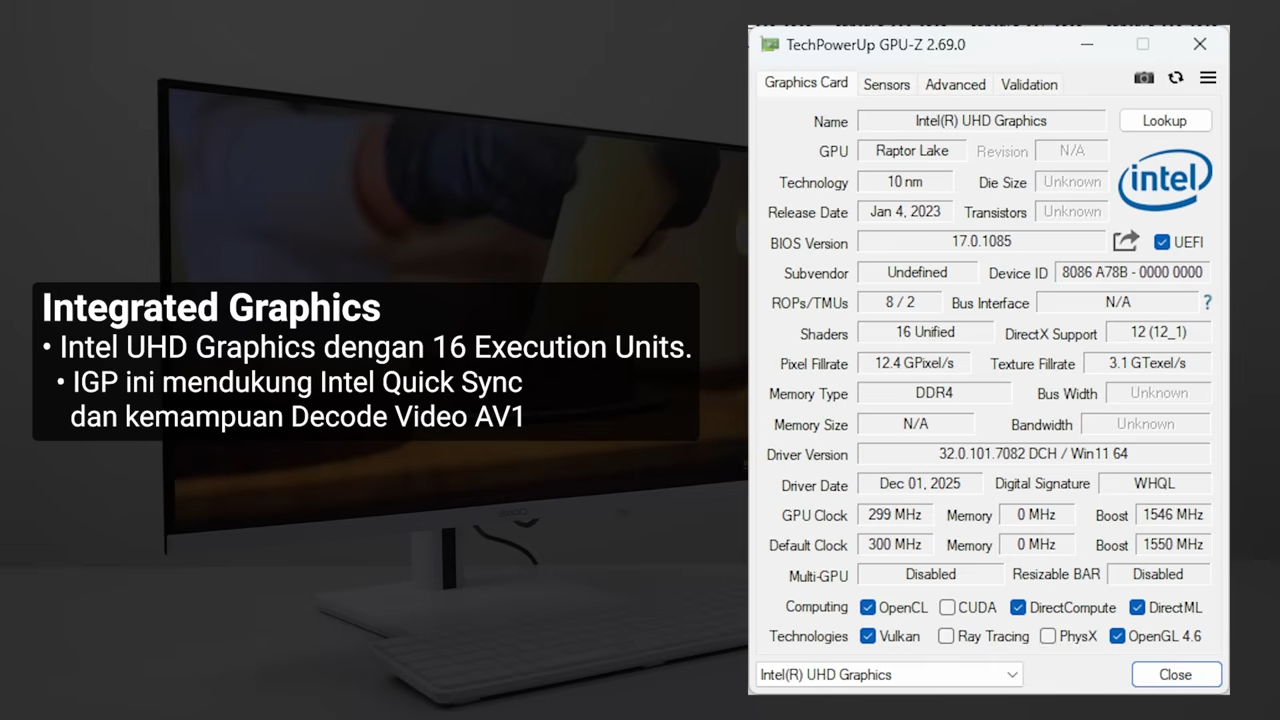The image size is (1280, 720).
Task: Click the GPU Clock value 299 MHz
Action: point(894,515)
